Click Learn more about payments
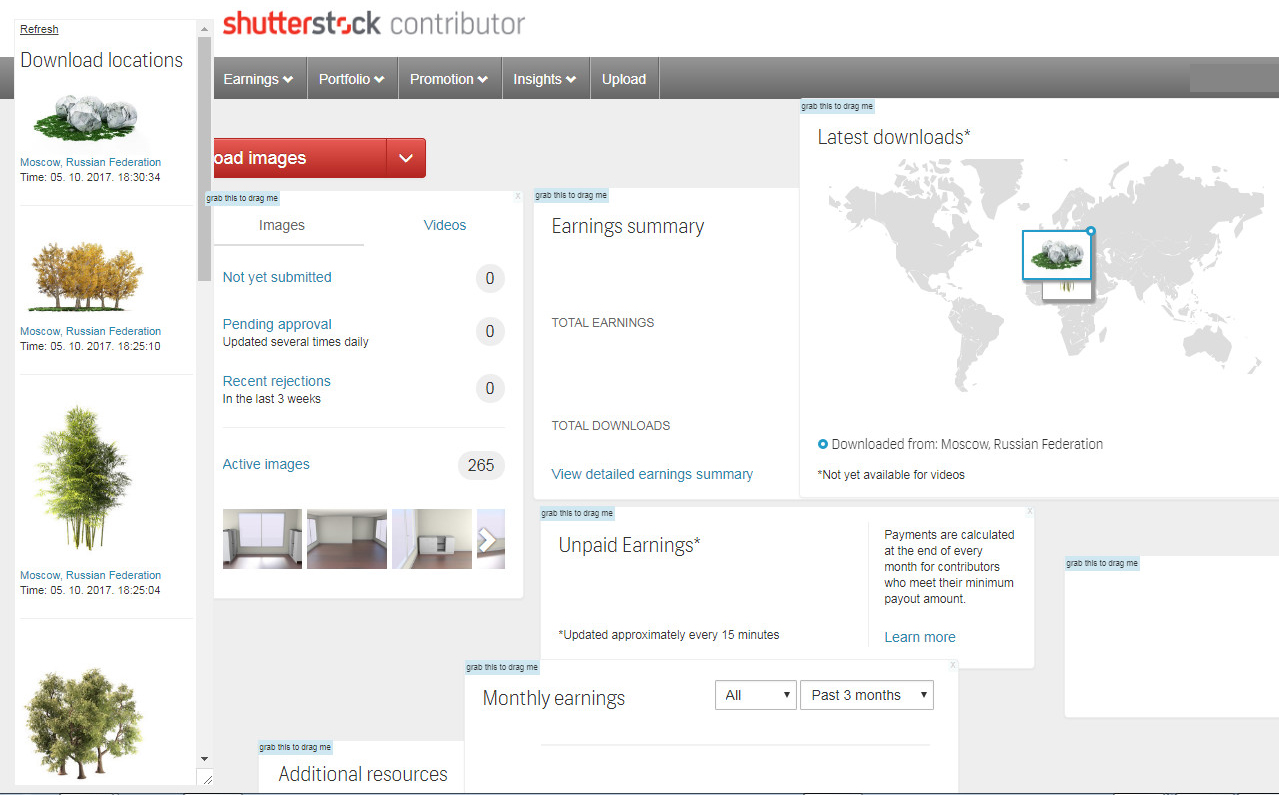 [x=919, y=637]
